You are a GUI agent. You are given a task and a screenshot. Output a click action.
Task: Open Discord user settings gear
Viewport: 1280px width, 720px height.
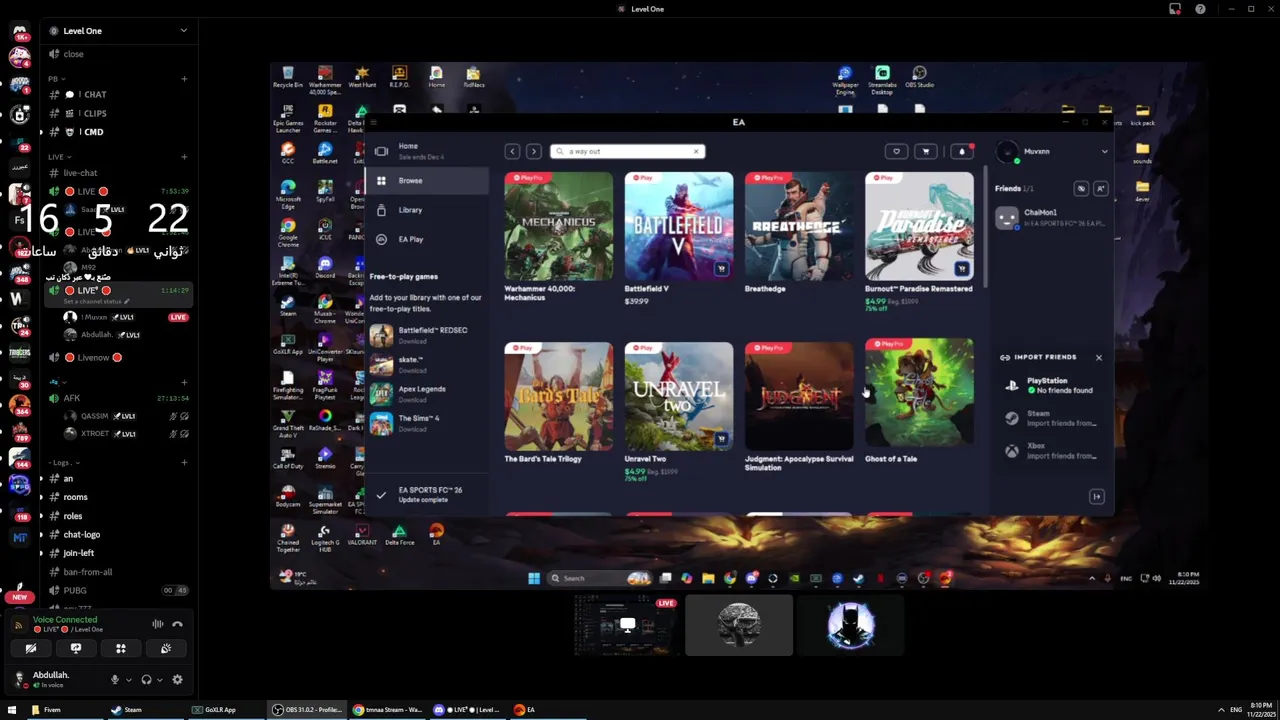[x=177, y=680]
